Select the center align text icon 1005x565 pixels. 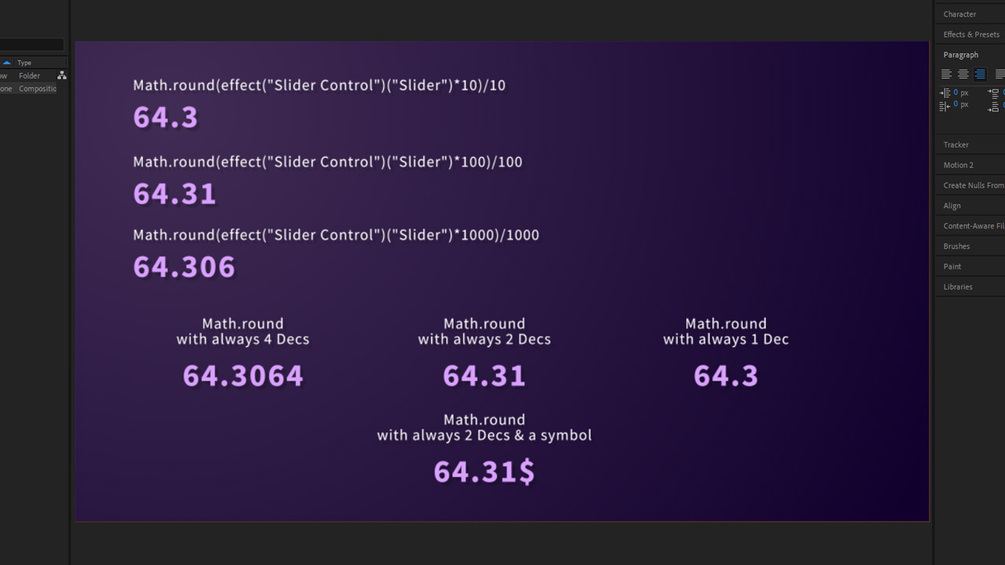(963, 74)
